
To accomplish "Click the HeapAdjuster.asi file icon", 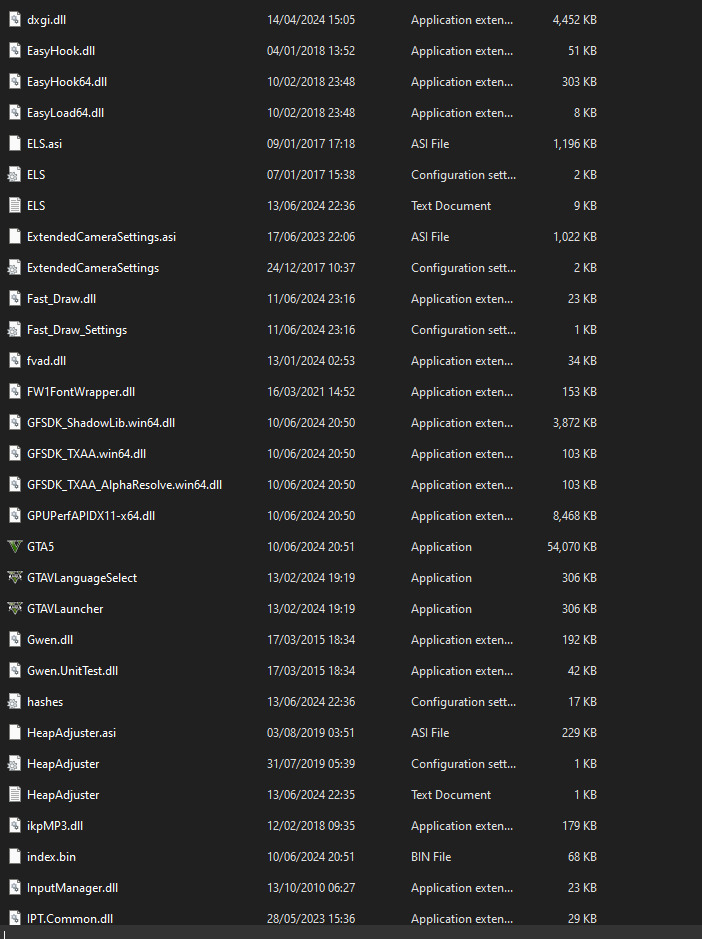I will click(14, 733).
